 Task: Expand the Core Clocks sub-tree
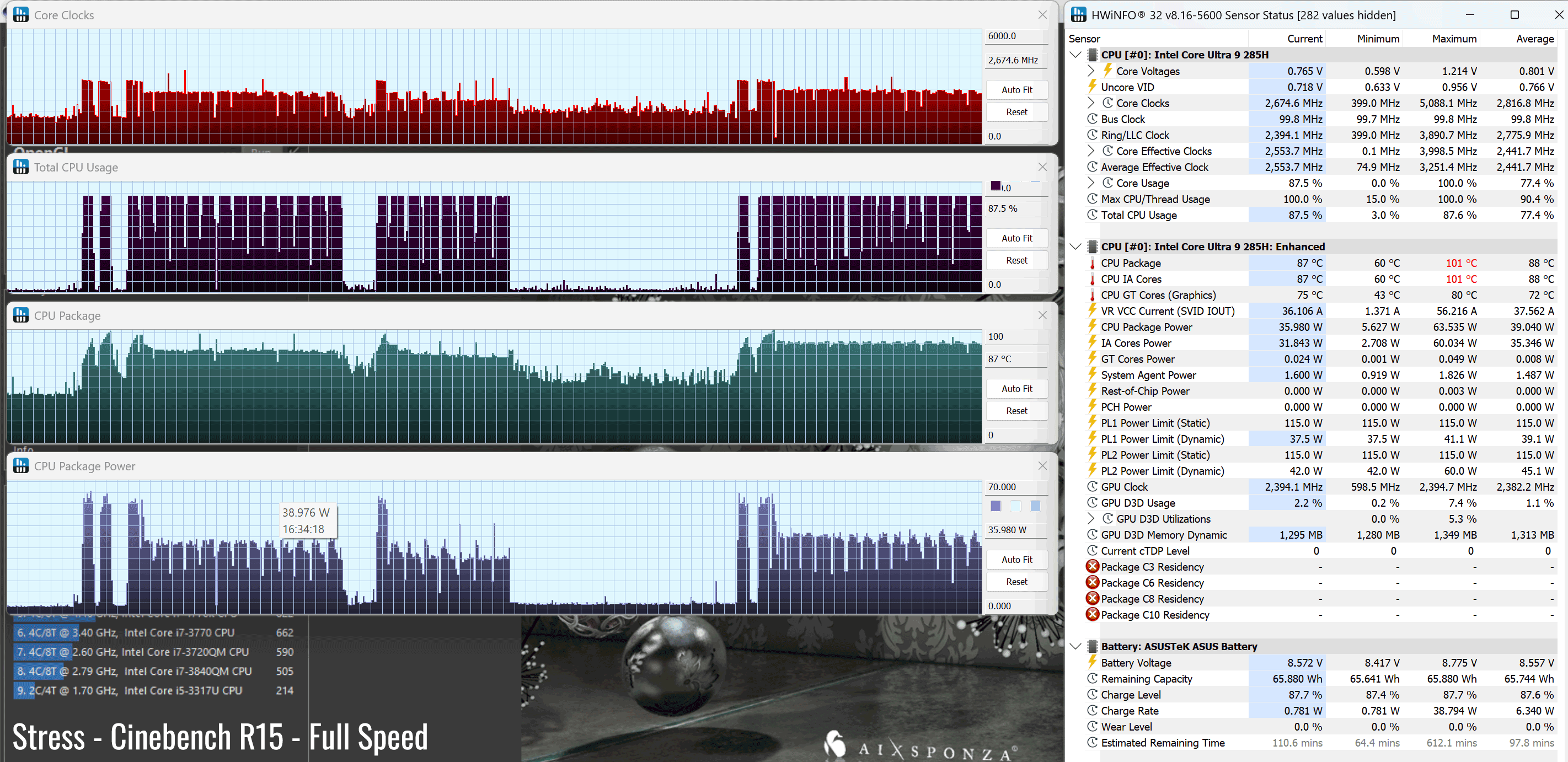click(x=1091, y=103)
